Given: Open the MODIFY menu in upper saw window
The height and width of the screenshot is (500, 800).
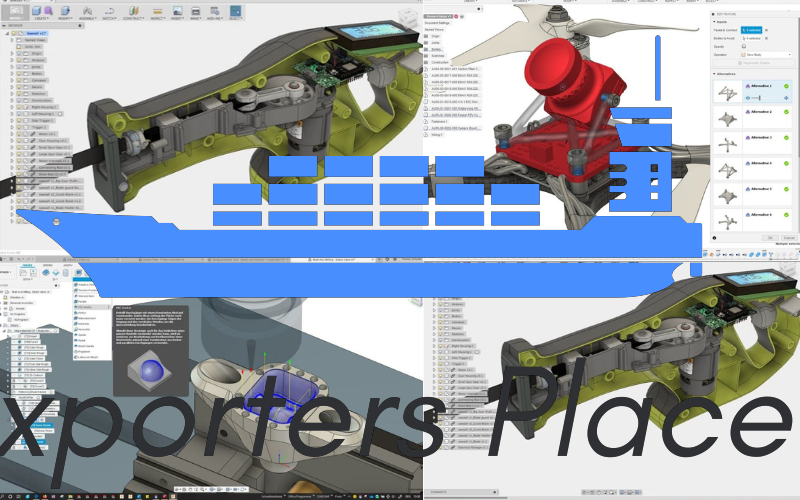Looking at the screenshot, I should point(65,18).
